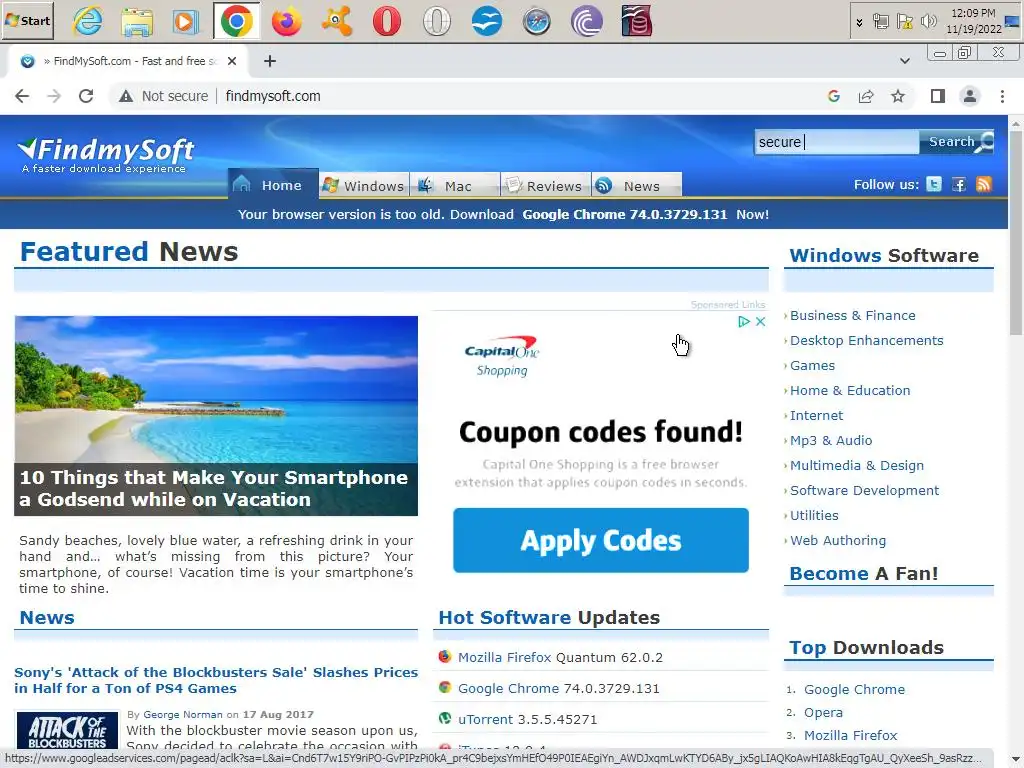Open Sony's Attack of the Blockbusters article

pos(216,680)
